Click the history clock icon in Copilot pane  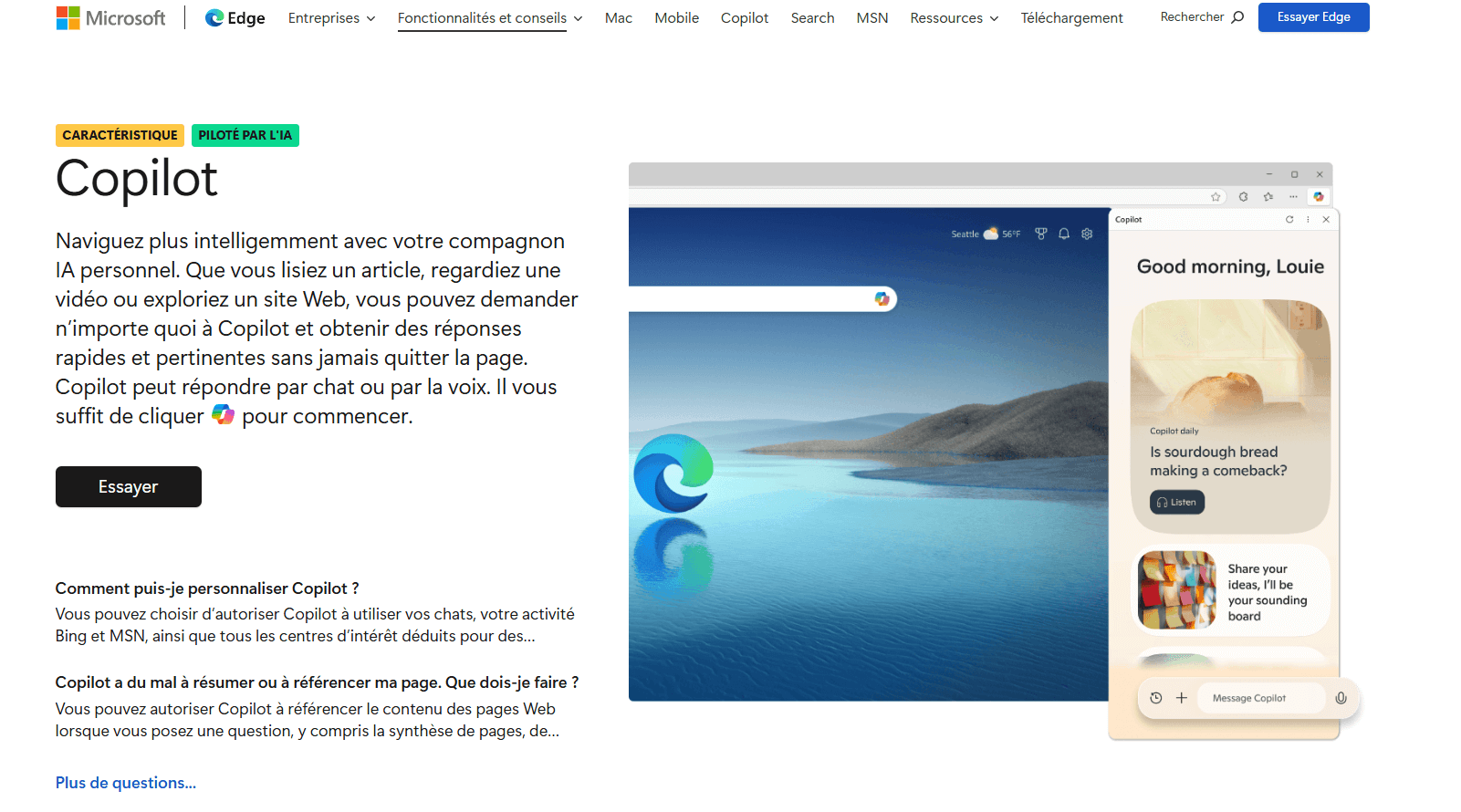coord(1156,698)
